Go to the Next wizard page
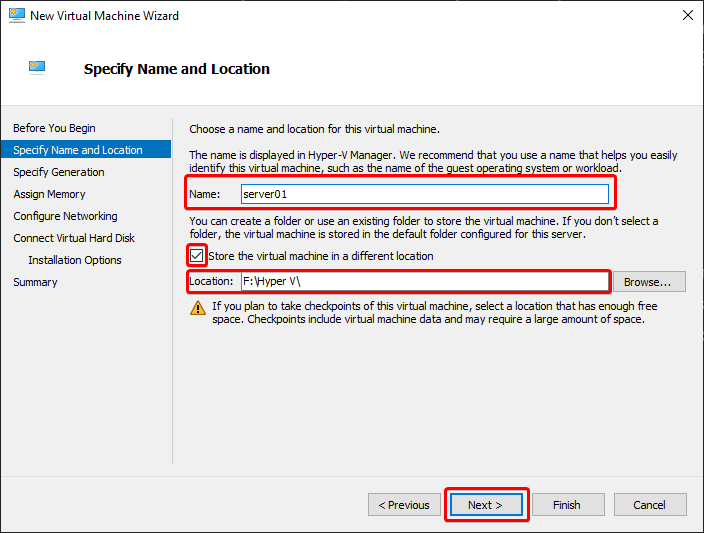 click(486, 505)
